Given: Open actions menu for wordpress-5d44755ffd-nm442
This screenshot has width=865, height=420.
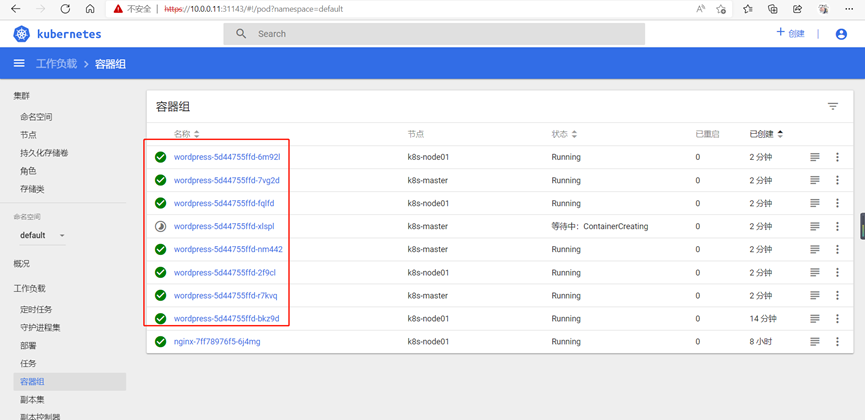Looking at the screenshot, I should [837, 249].
